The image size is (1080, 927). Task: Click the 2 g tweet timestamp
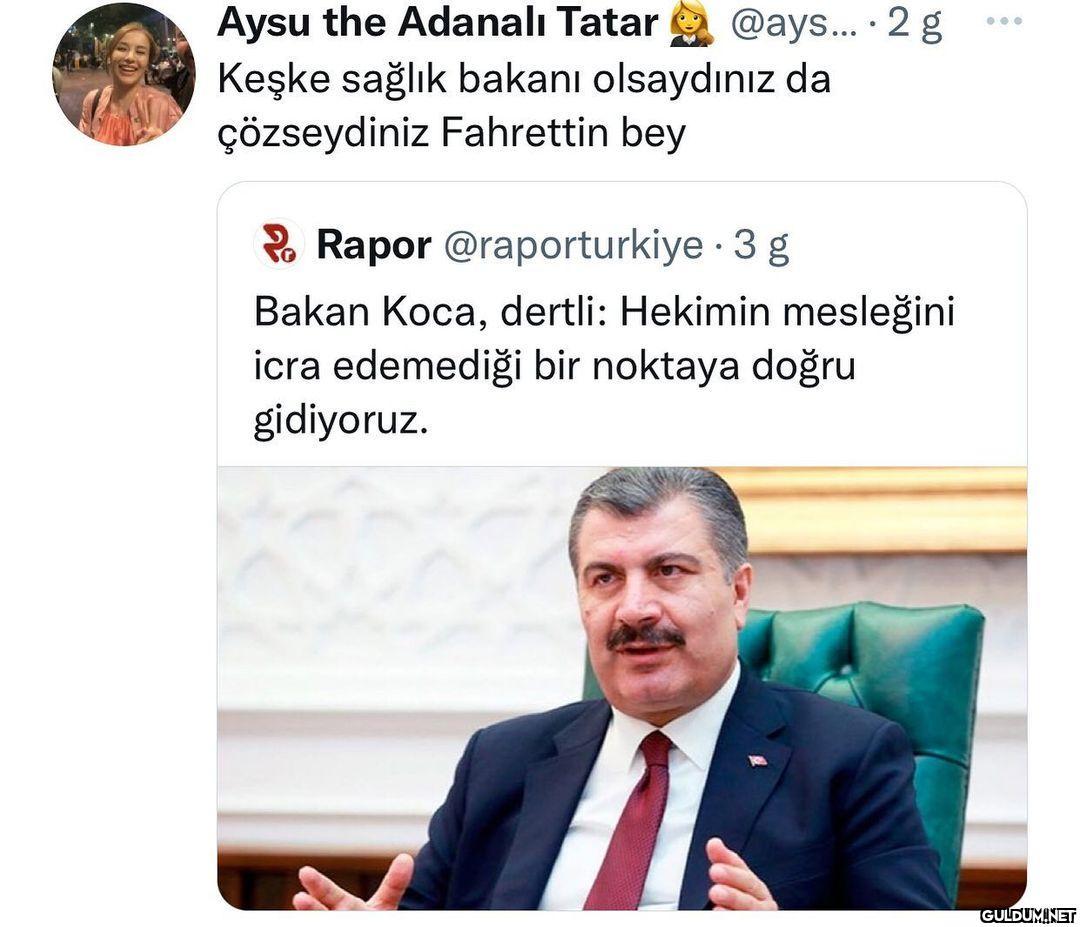pos(915,25)
